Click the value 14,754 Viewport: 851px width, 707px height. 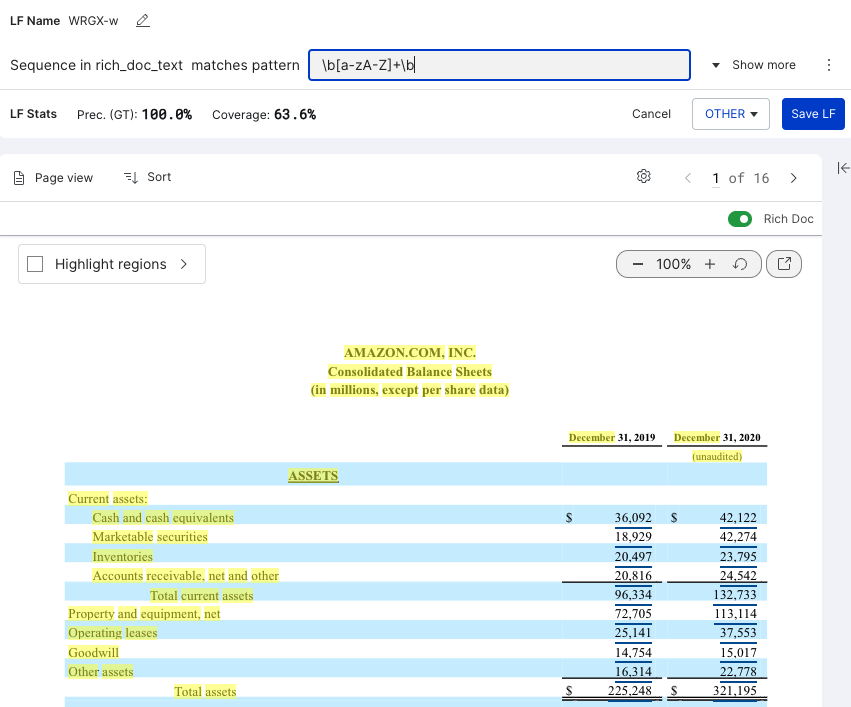point(633,653)
